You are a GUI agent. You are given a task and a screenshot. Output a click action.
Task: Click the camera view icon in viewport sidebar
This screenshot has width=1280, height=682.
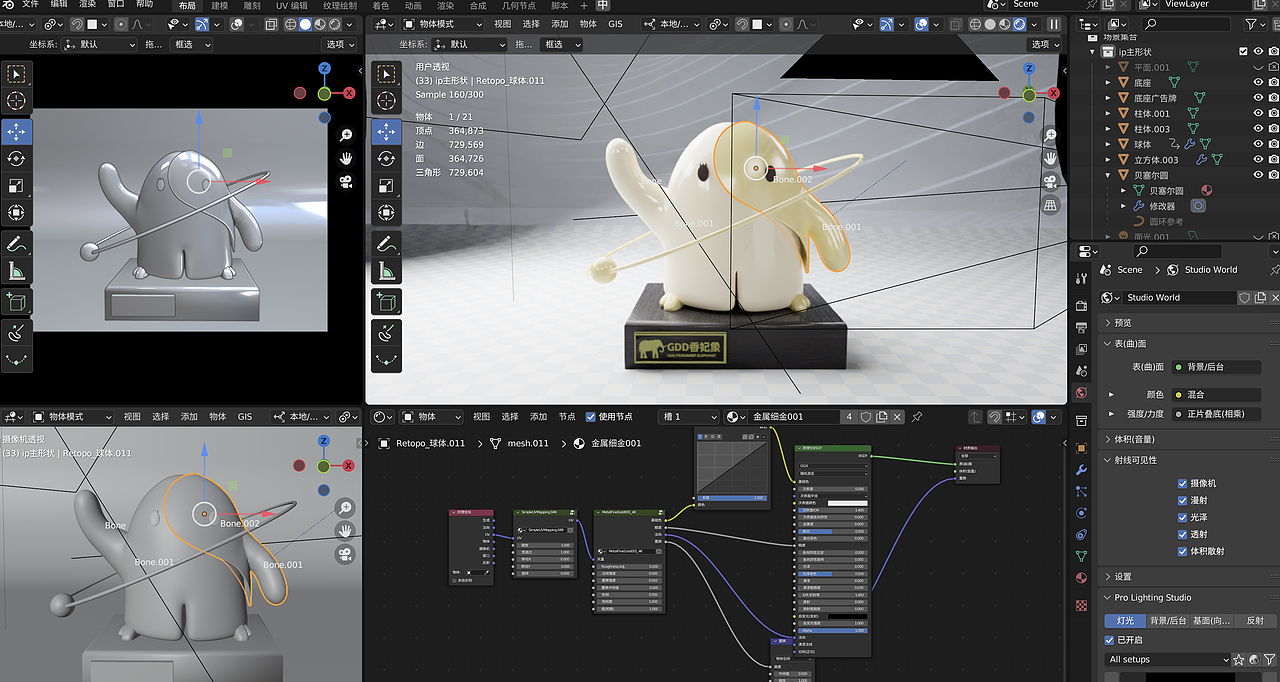pos(1049,181)
